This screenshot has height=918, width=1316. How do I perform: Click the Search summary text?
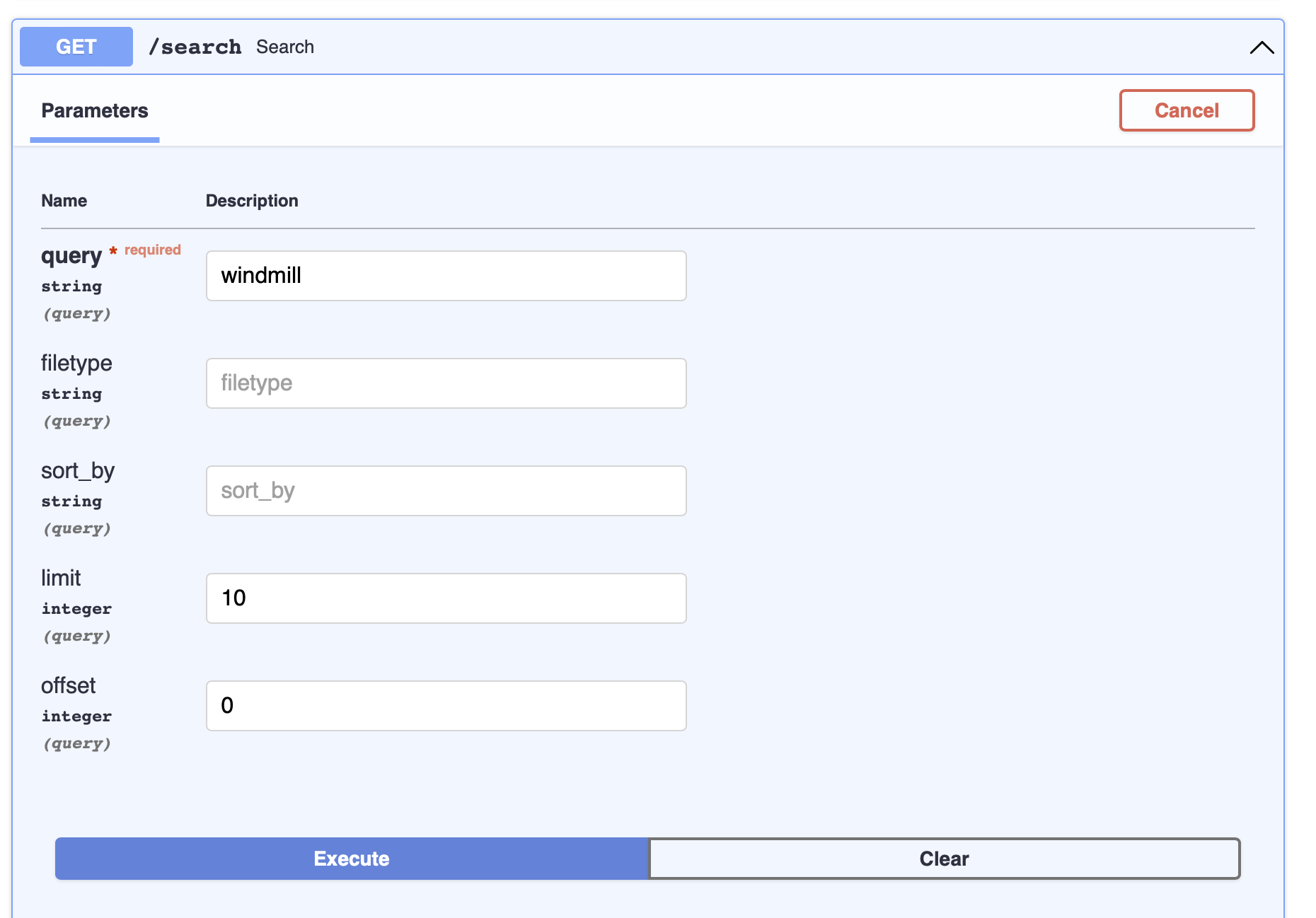(285, 47)
